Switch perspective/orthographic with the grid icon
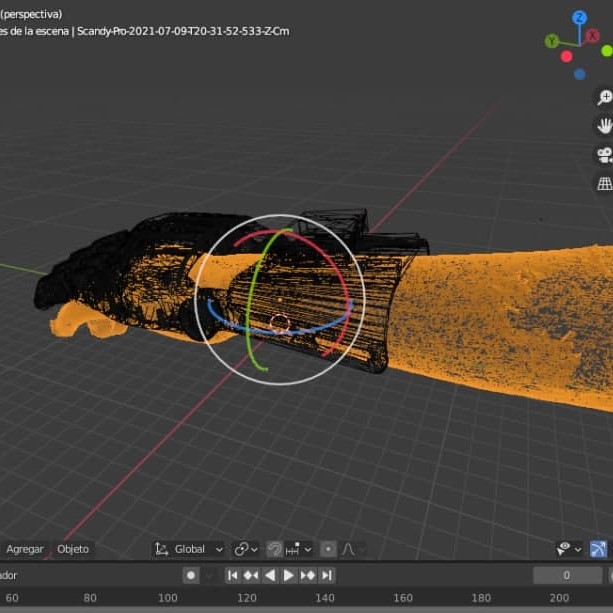613x613 pixels. click(604, 183)
